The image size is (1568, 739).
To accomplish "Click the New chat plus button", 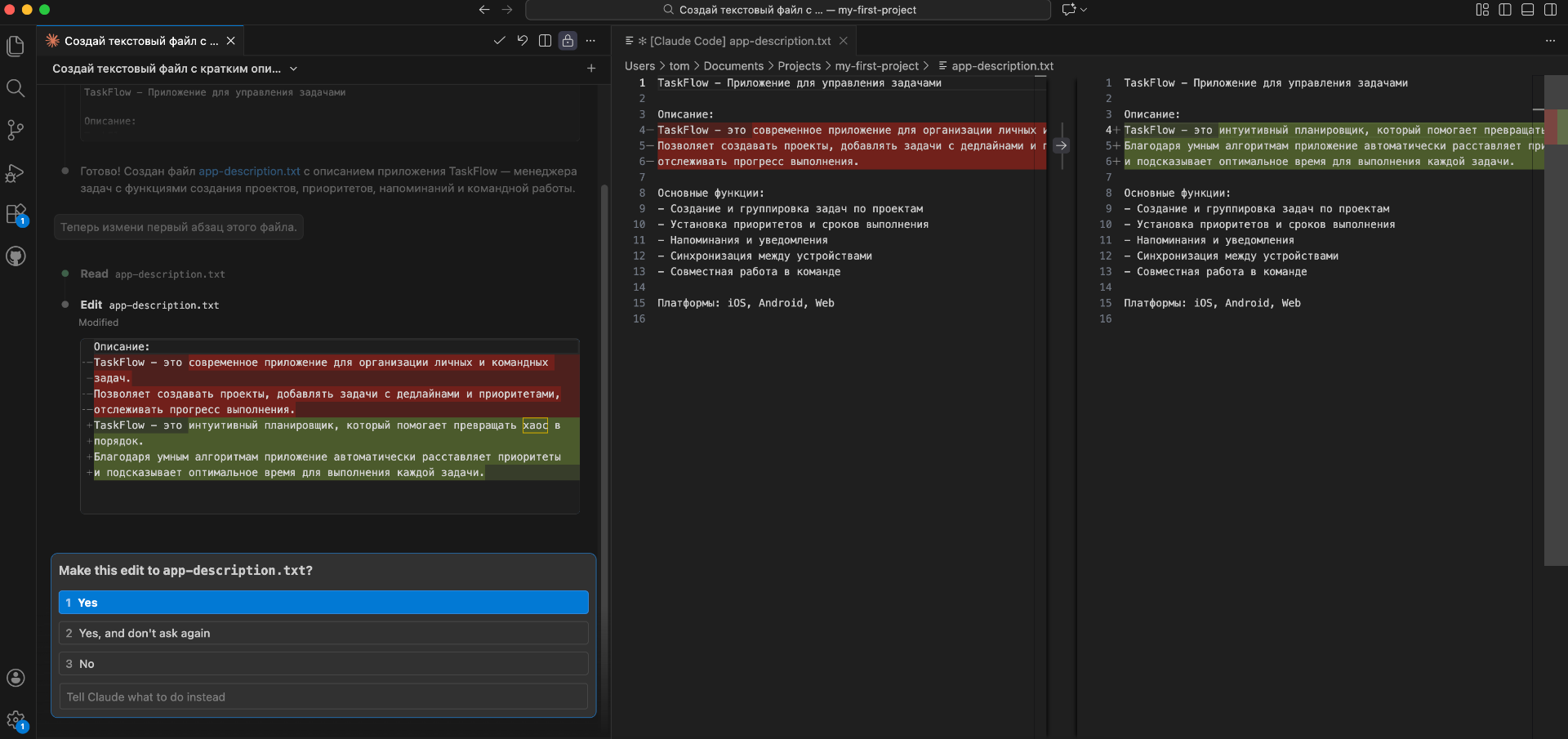I will (x=592, y=69).
